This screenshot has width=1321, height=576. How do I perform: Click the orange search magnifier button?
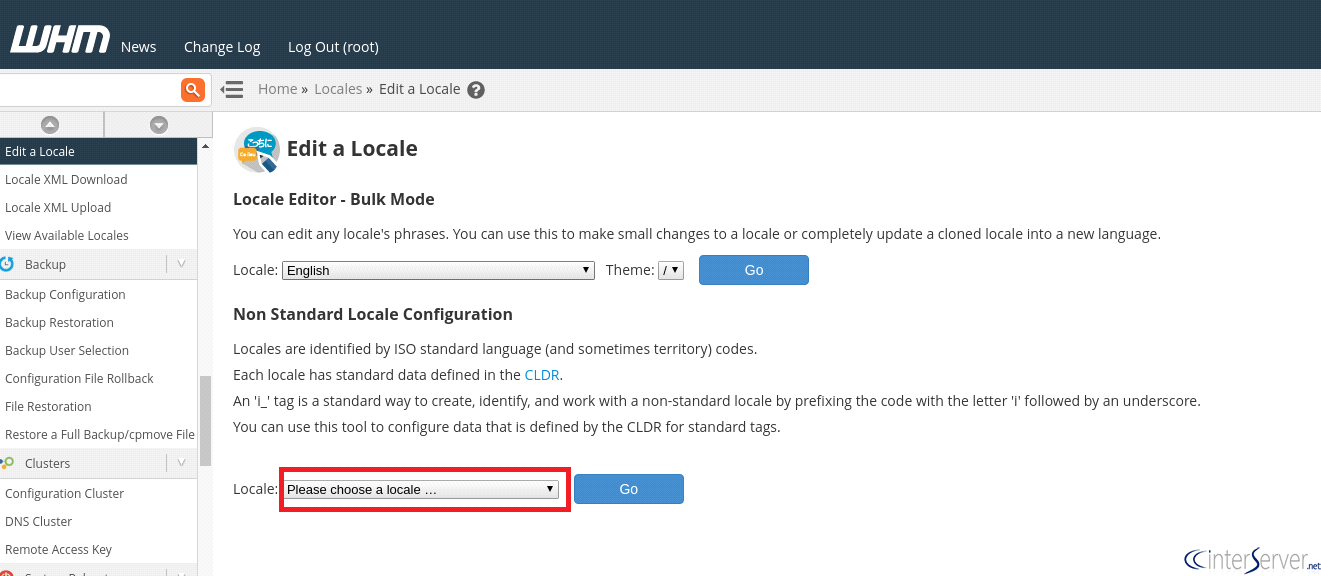click(x=193, y=89)
